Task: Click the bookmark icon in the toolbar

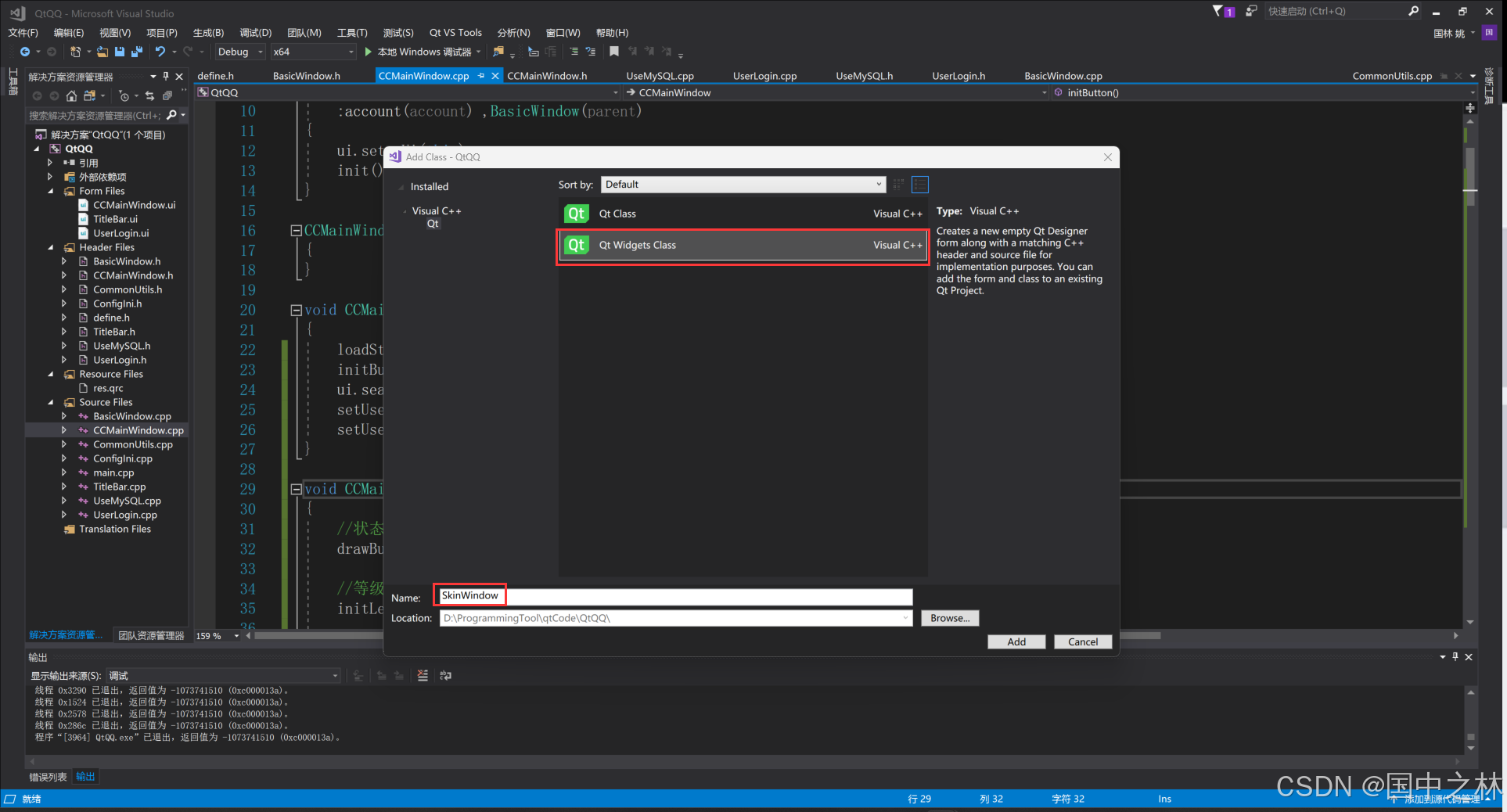Action: coord(614,52)
